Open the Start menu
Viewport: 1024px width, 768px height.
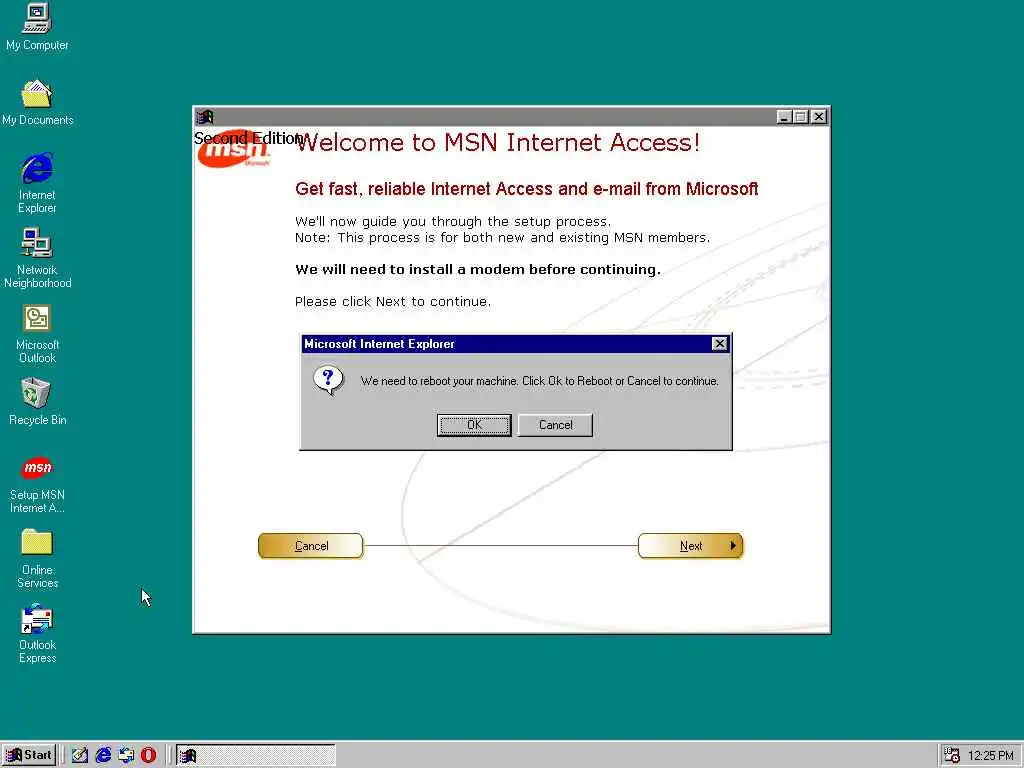[x=29, y=755]
